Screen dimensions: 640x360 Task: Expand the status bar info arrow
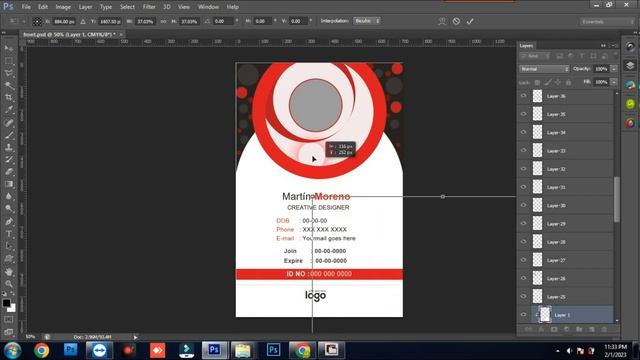pos(136,337)
